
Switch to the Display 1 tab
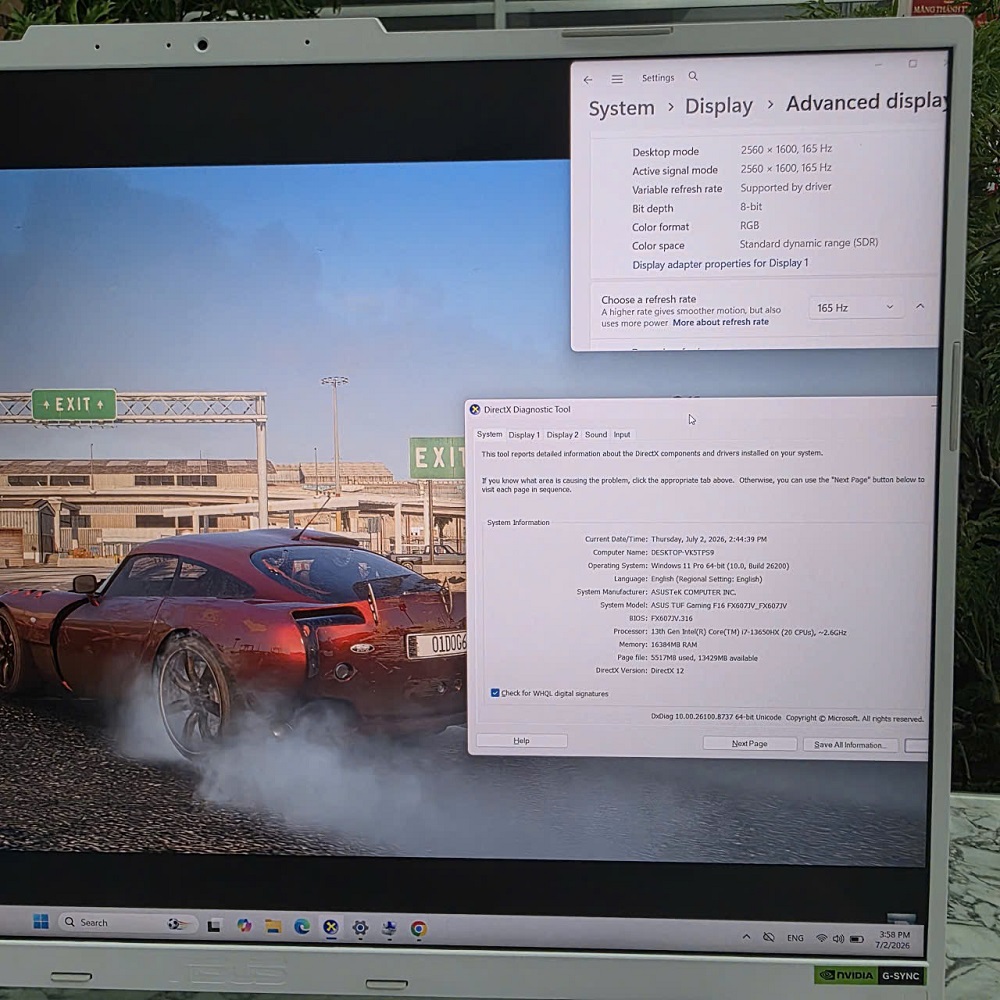524,435
